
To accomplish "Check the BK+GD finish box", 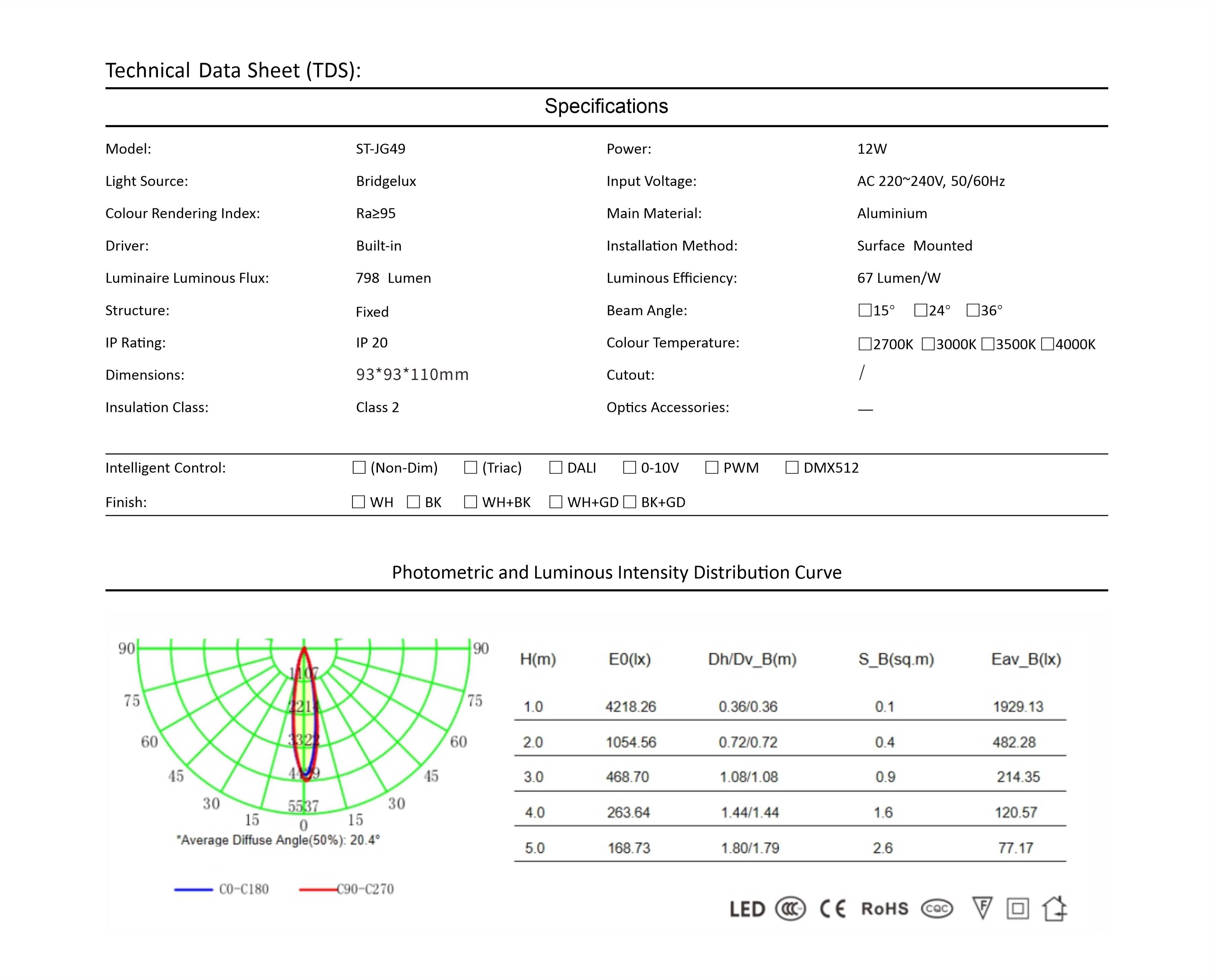I will [630, 502].
